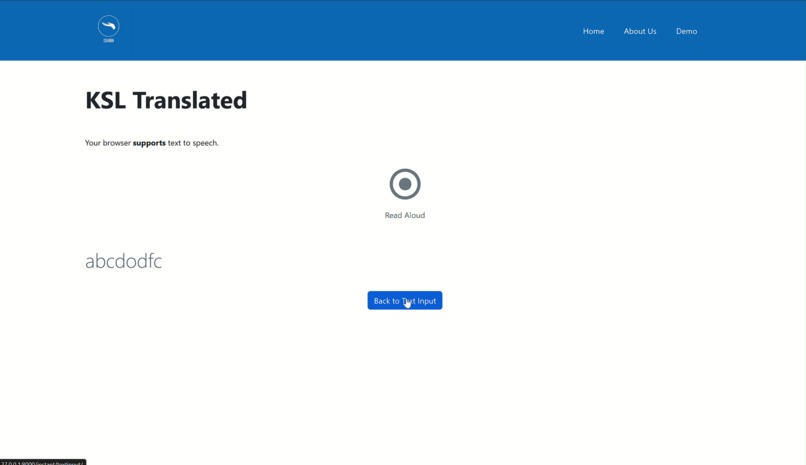The image size is (806, 465).
Task: Select the translated text 'abcdodfc'
Action: pyautogui.click(x=123, y=261)
